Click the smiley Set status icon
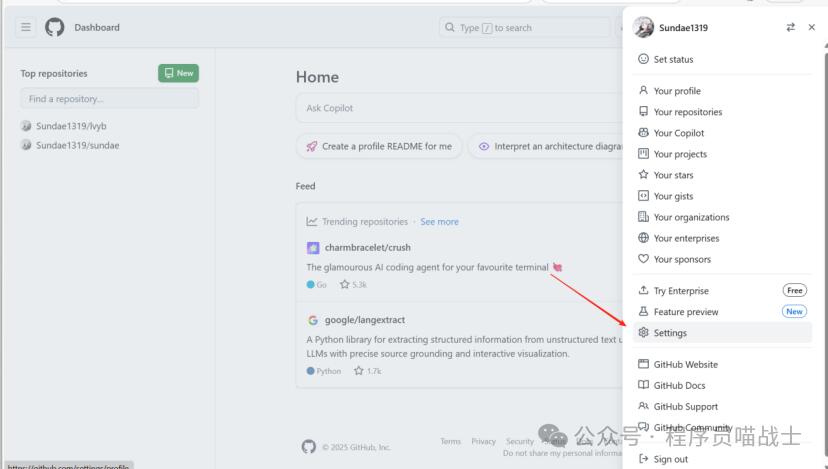The height and width of the screenshot is (469, 828). pyautogui.click(x=644, y=60)
